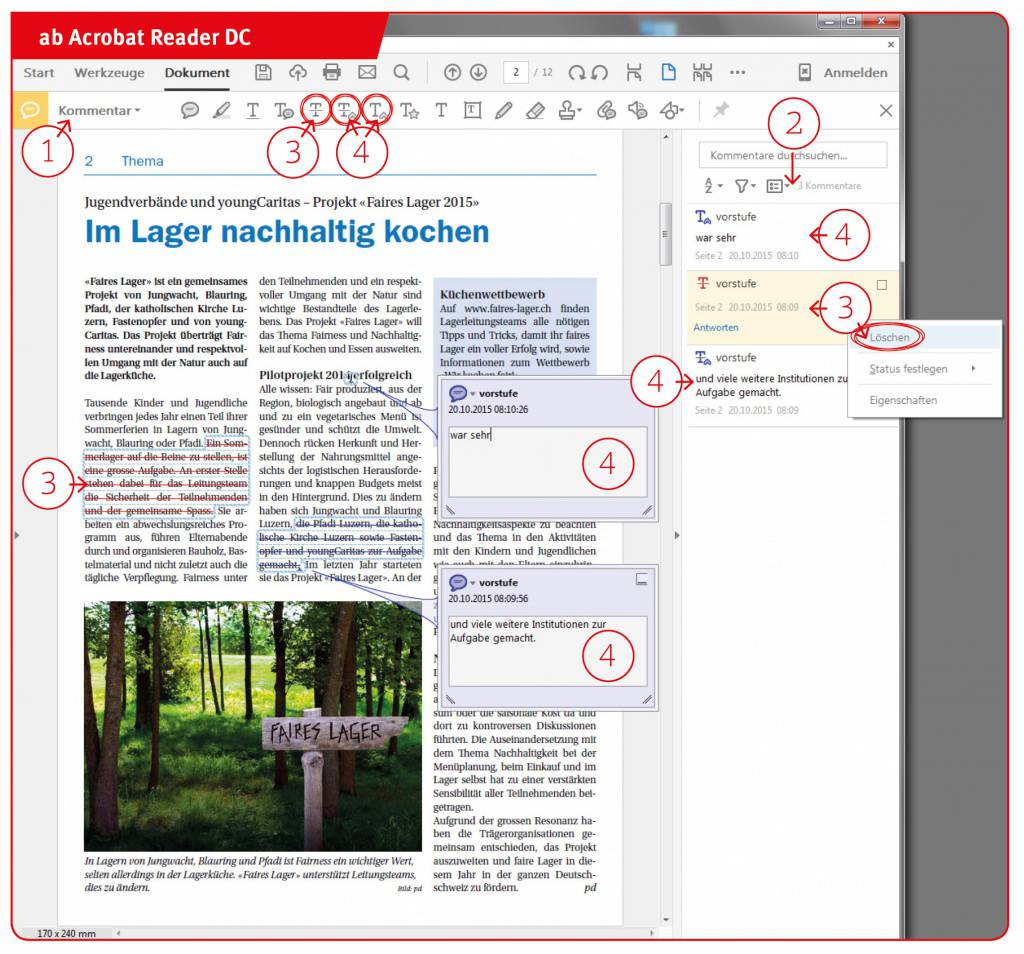
Task: Collapse the right comments panel arrow
Action: pyautogui.click(x=677, y=535)
